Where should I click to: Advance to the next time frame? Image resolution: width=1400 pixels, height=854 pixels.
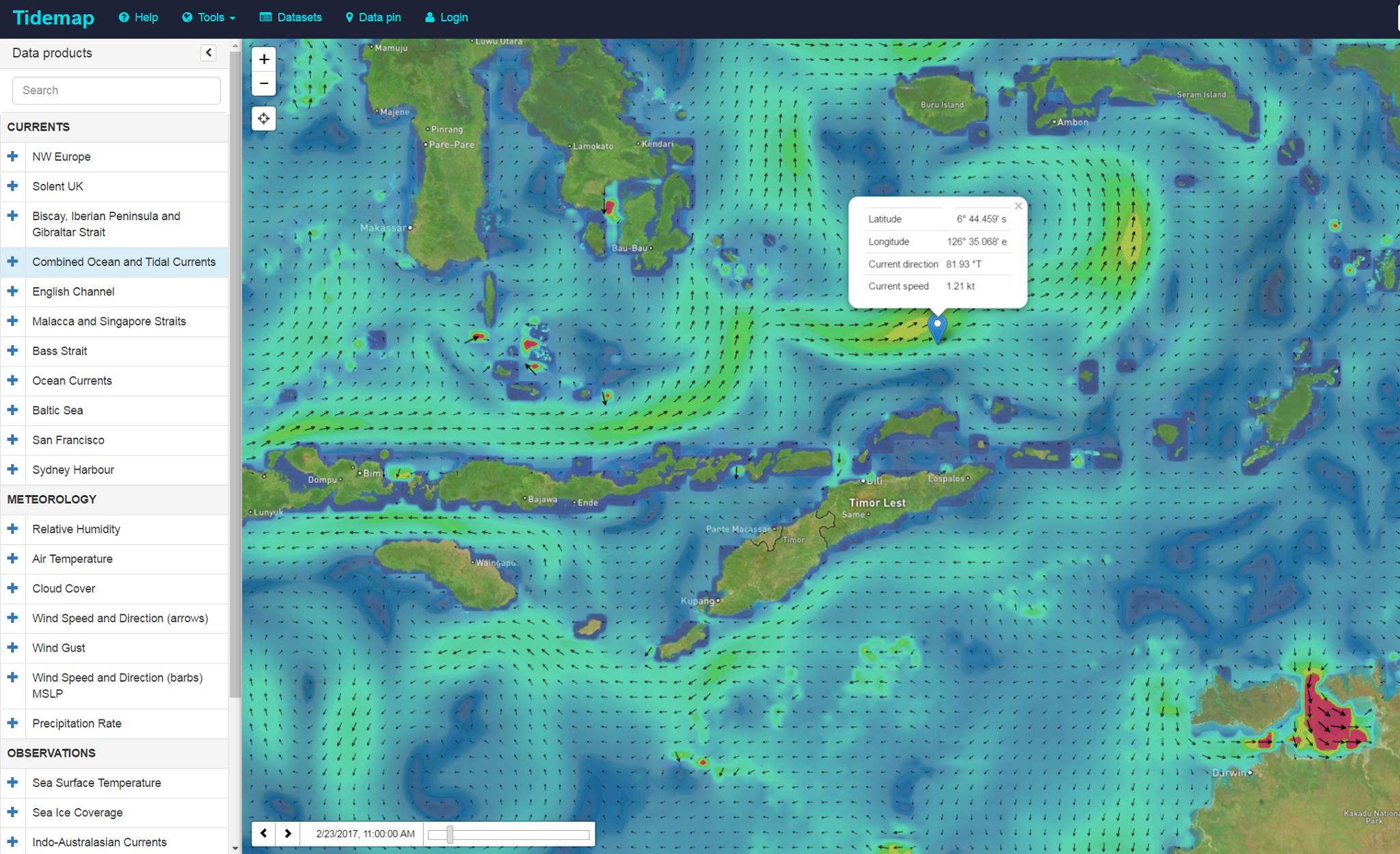[x=288, y=833]
